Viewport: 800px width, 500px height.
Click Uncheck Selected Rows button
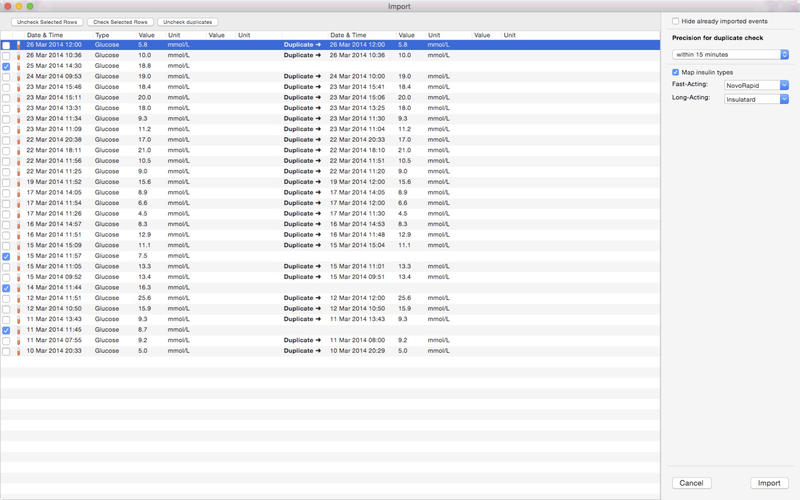(47, 22)
